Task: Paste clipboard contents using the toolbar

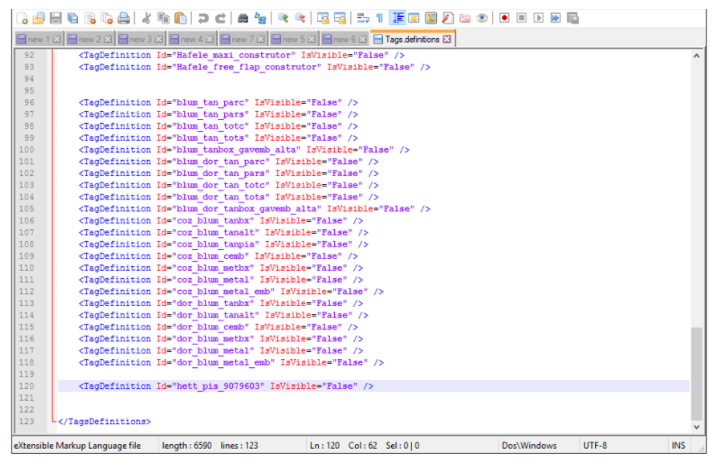Action: point(181,18)
